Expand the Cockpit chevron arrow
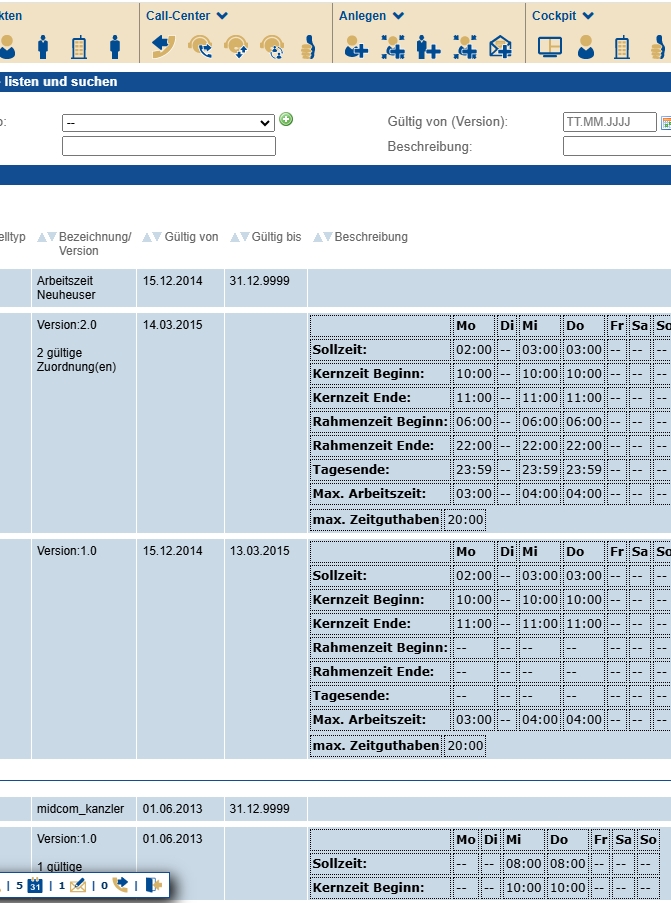Screen dimensions: 671x903 [x=587, y=16]
